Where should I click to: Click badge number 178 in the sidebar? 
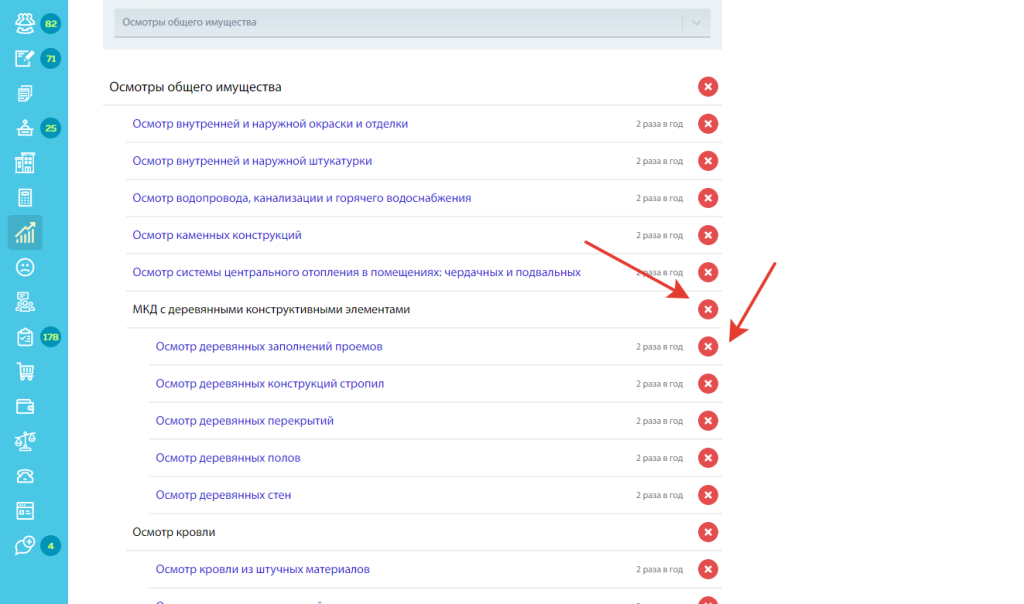(x=50, y=337)
